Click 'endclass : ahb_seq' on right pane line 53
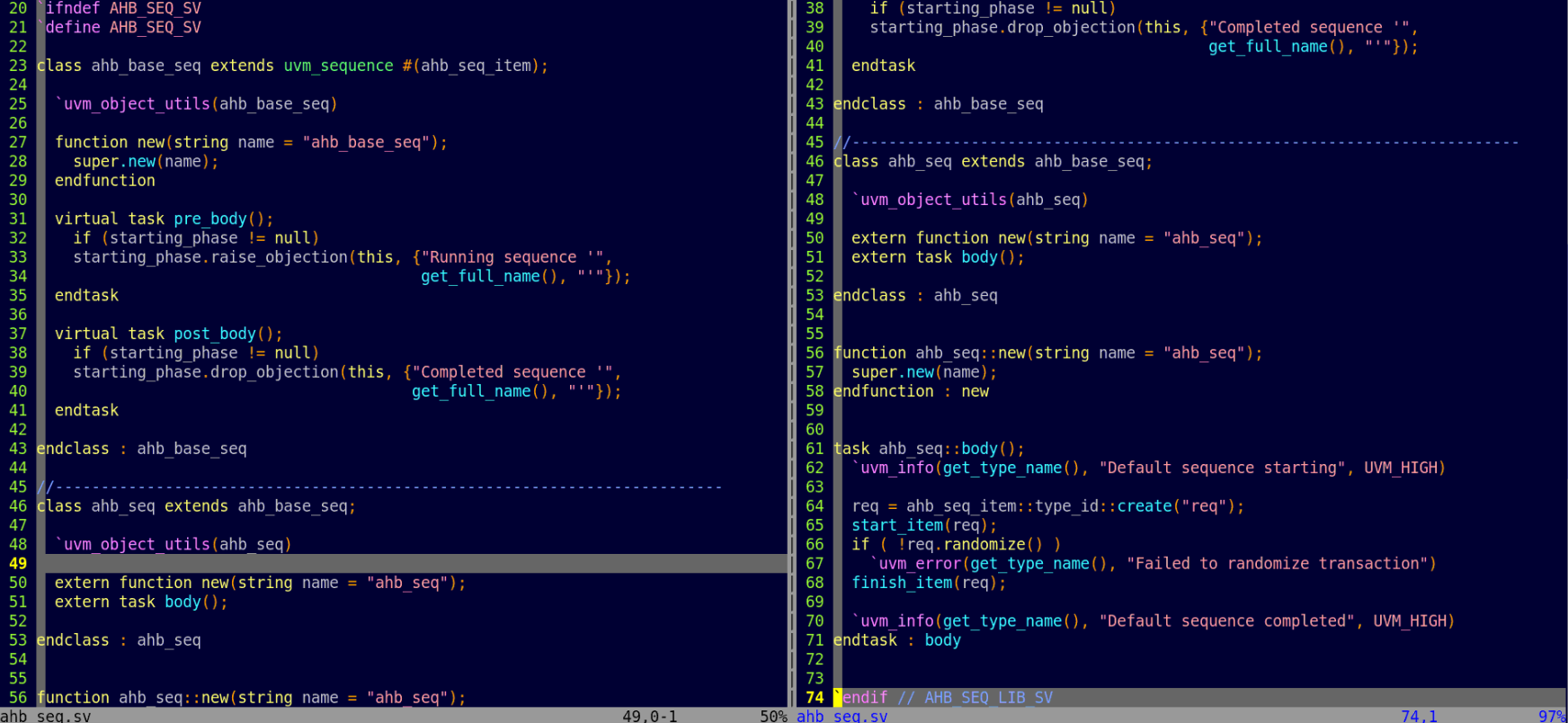The height and width of the screenshot is (723, 1568). point(915,295)
